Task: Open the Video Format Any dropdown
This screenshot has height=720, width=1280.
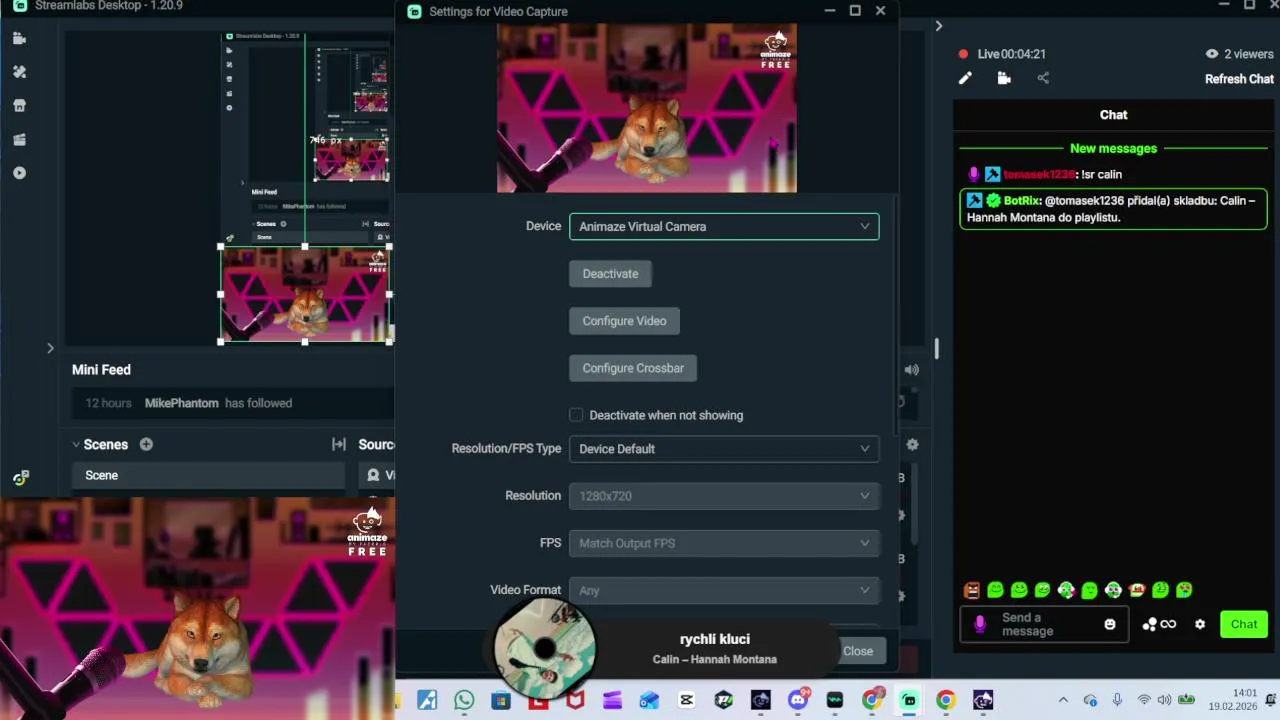Action: [x=724, y=590]
